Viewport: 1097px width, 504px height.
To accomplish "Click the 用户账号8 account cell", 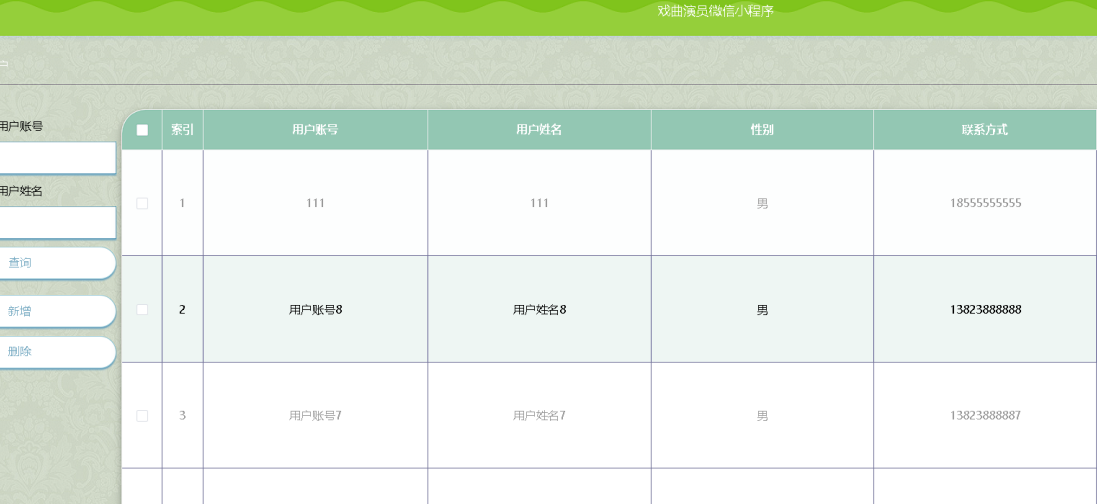I will 316,309.
